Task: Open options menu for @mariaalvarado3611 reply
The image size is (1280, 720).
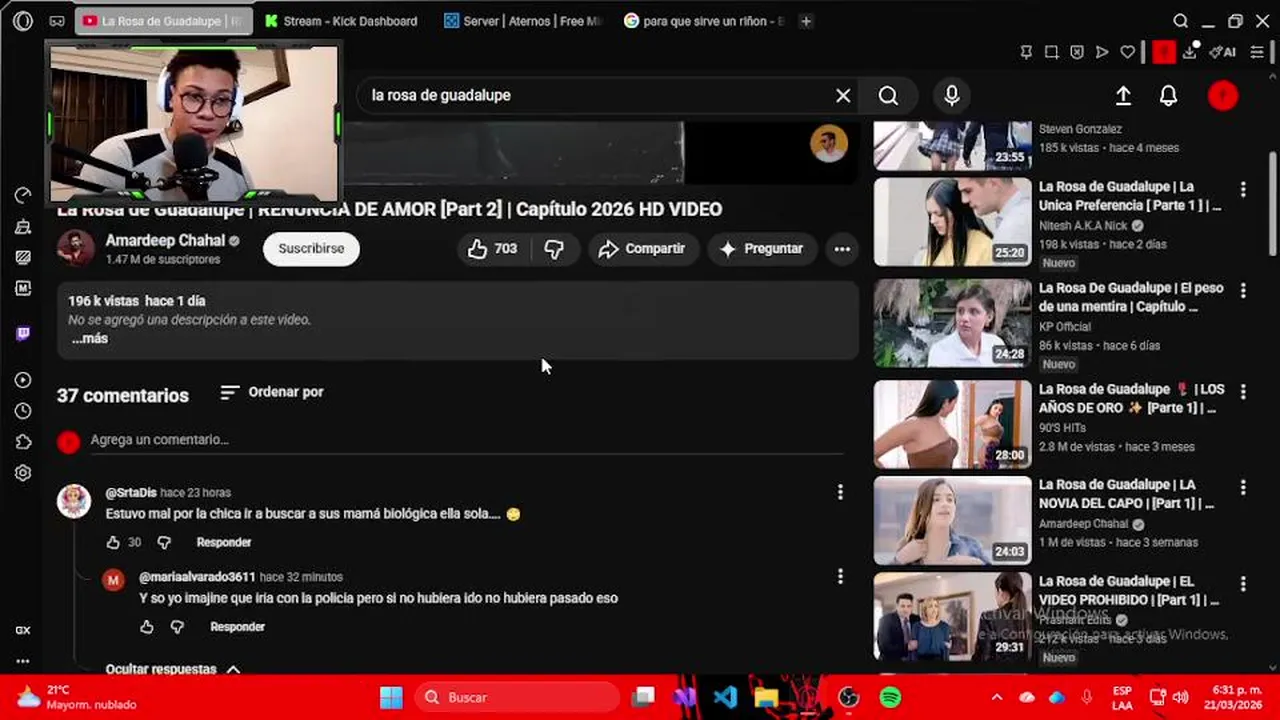Action: 840,576
